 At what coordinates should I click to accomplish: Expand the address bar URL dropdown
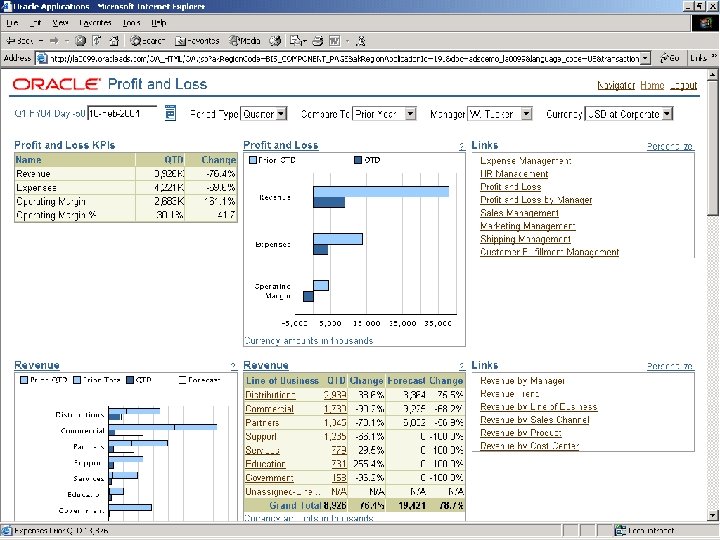[646, 58]
